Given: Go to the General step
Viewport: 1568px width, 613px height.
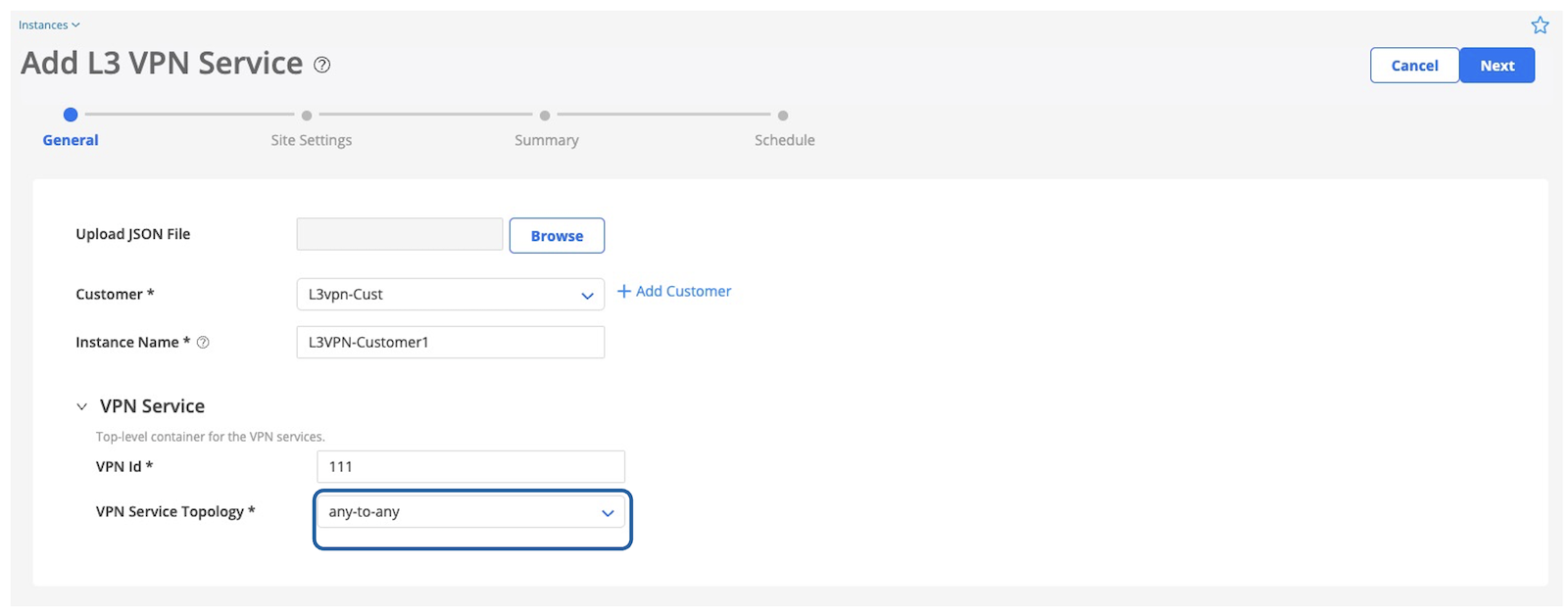Looking at the screenshot, I should click(x=71, y=140).
